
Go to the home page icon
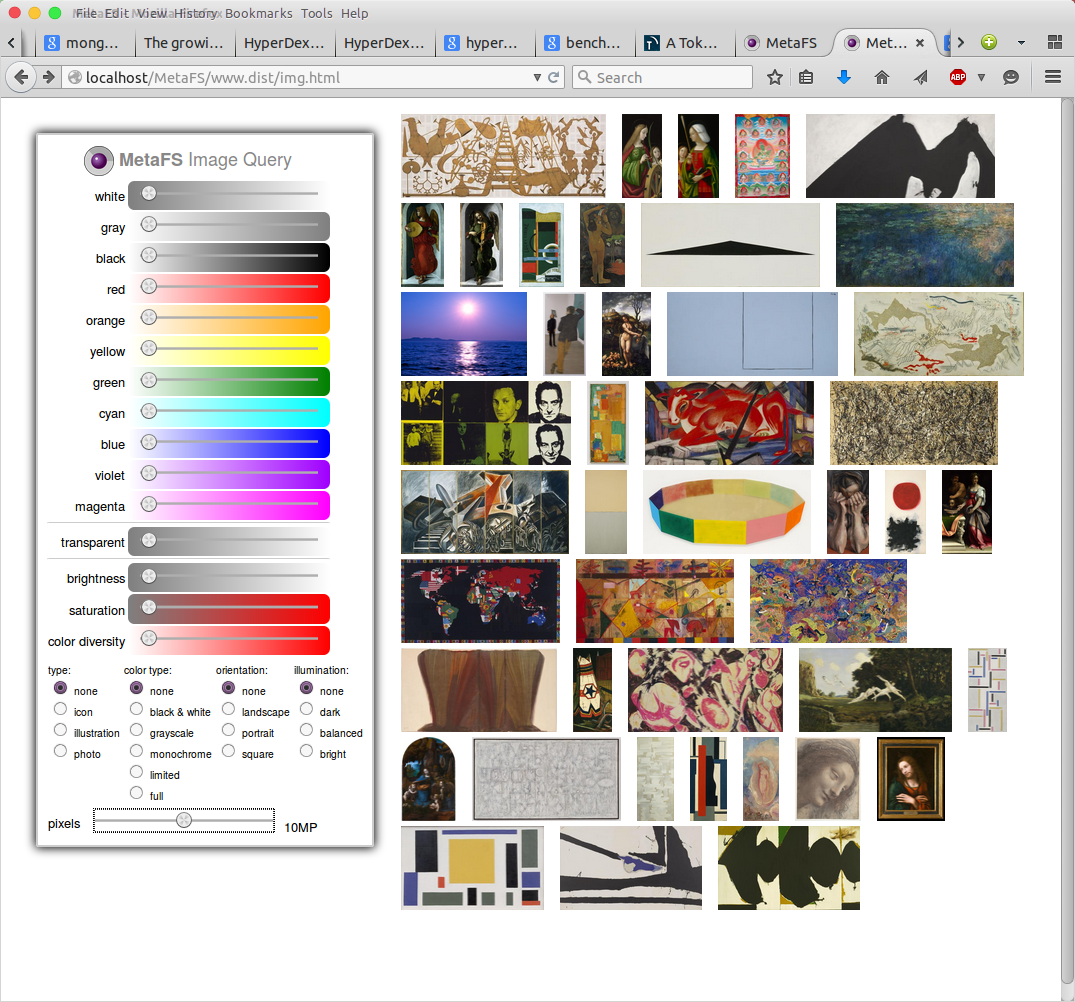point(882,77)
